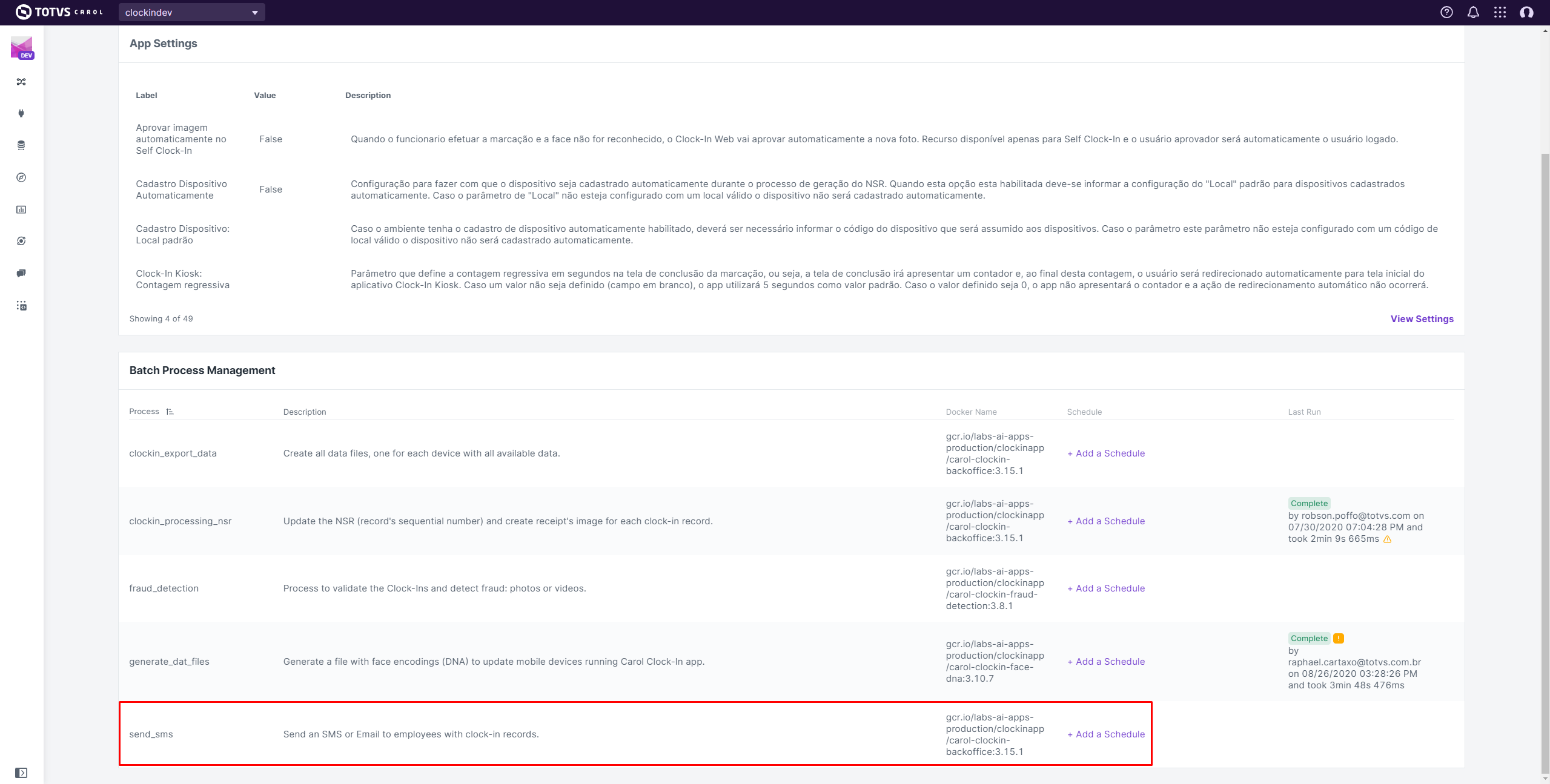
Task: Open the apps grid icon
Action: 1500,12
